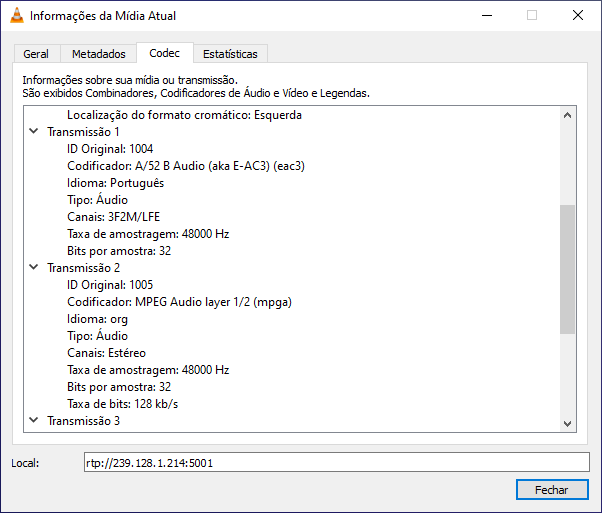Click the vertical scrollbar thumb
602x513 pixels.
567,269
